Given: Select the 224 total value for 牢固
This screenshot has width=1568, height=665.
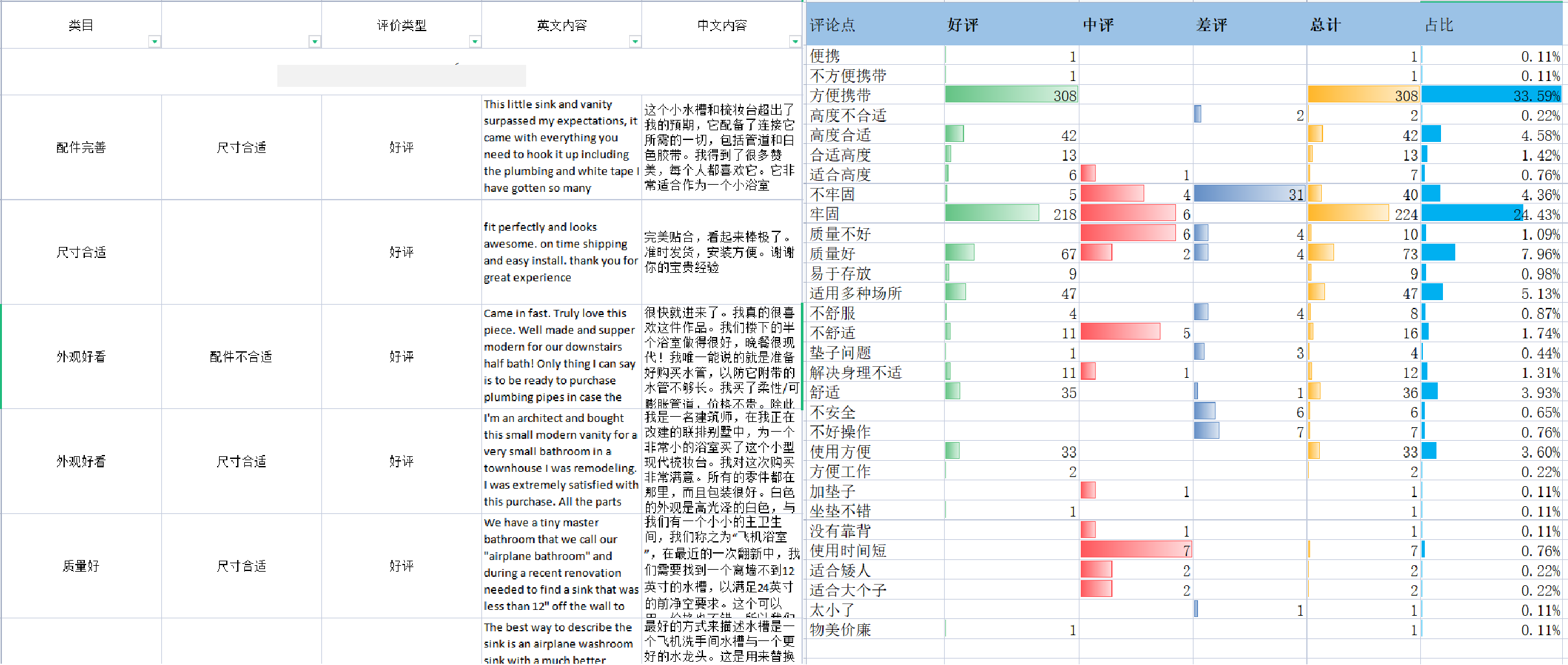Looking at the screenshot, I should (x=1364, y=214).
